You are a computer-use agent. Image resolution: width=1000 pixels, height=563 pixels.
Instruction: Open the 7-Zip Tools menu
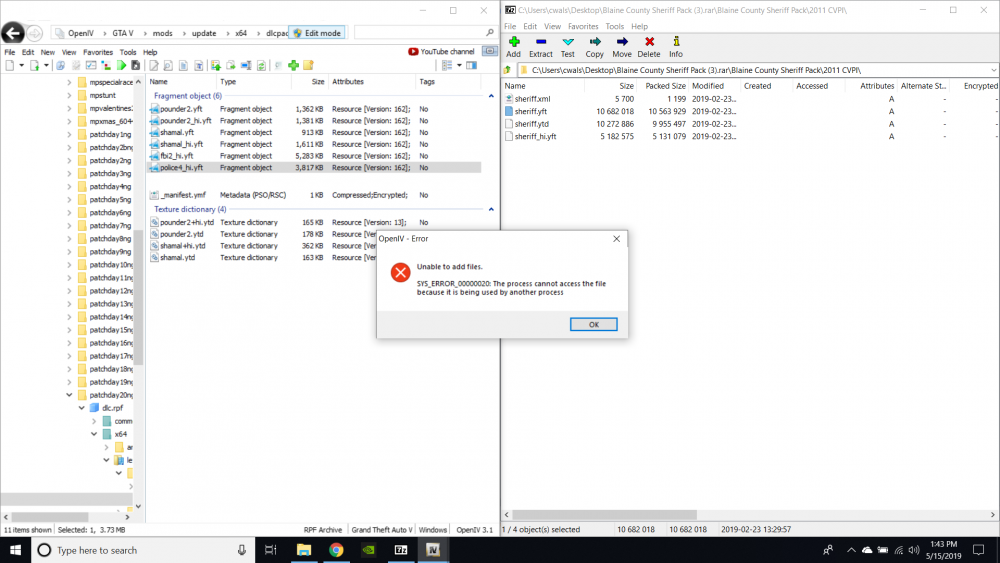(x=614, y=27)
